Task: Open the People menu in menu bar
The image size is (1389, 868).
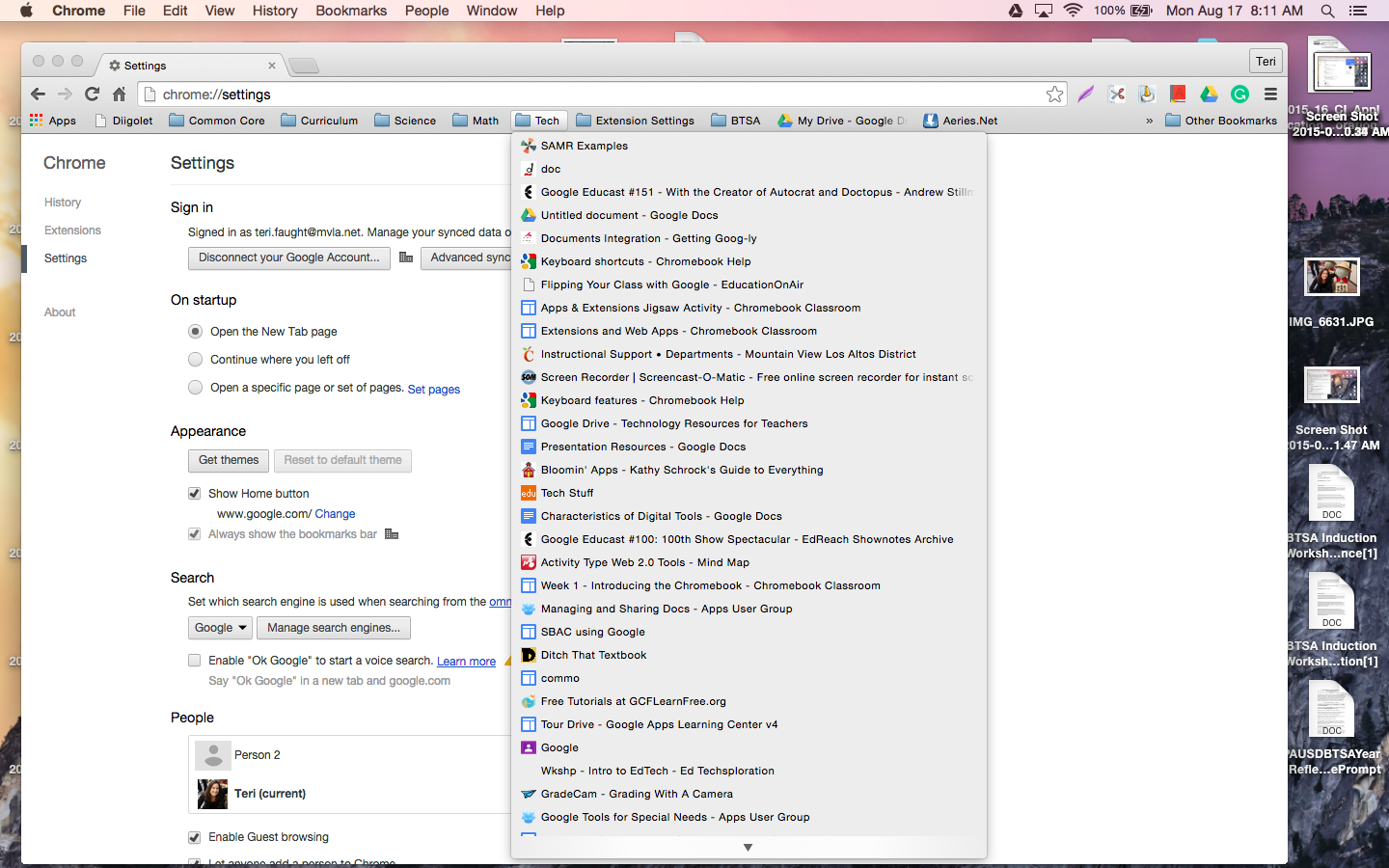Action: click(x=426, y=11)
